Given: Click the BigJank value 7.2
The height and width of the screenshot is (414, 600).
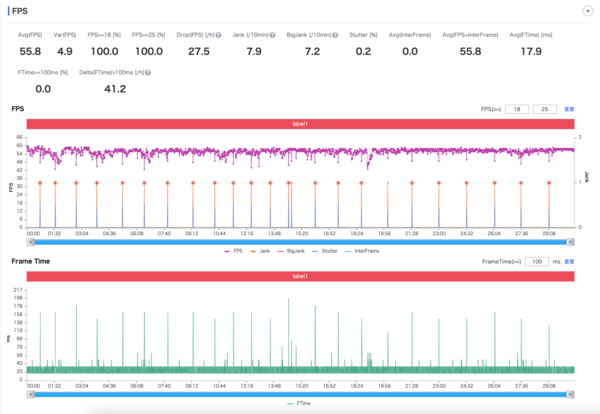Looking at the screenshot, I should 312,51.
